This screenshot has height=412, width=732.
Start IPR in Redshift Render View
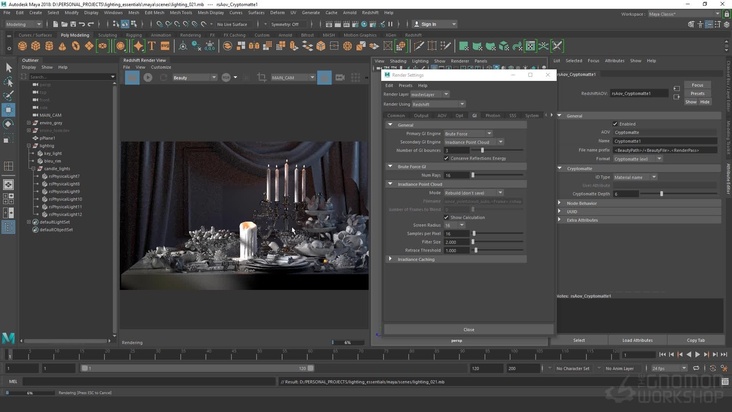pos(148,77)
